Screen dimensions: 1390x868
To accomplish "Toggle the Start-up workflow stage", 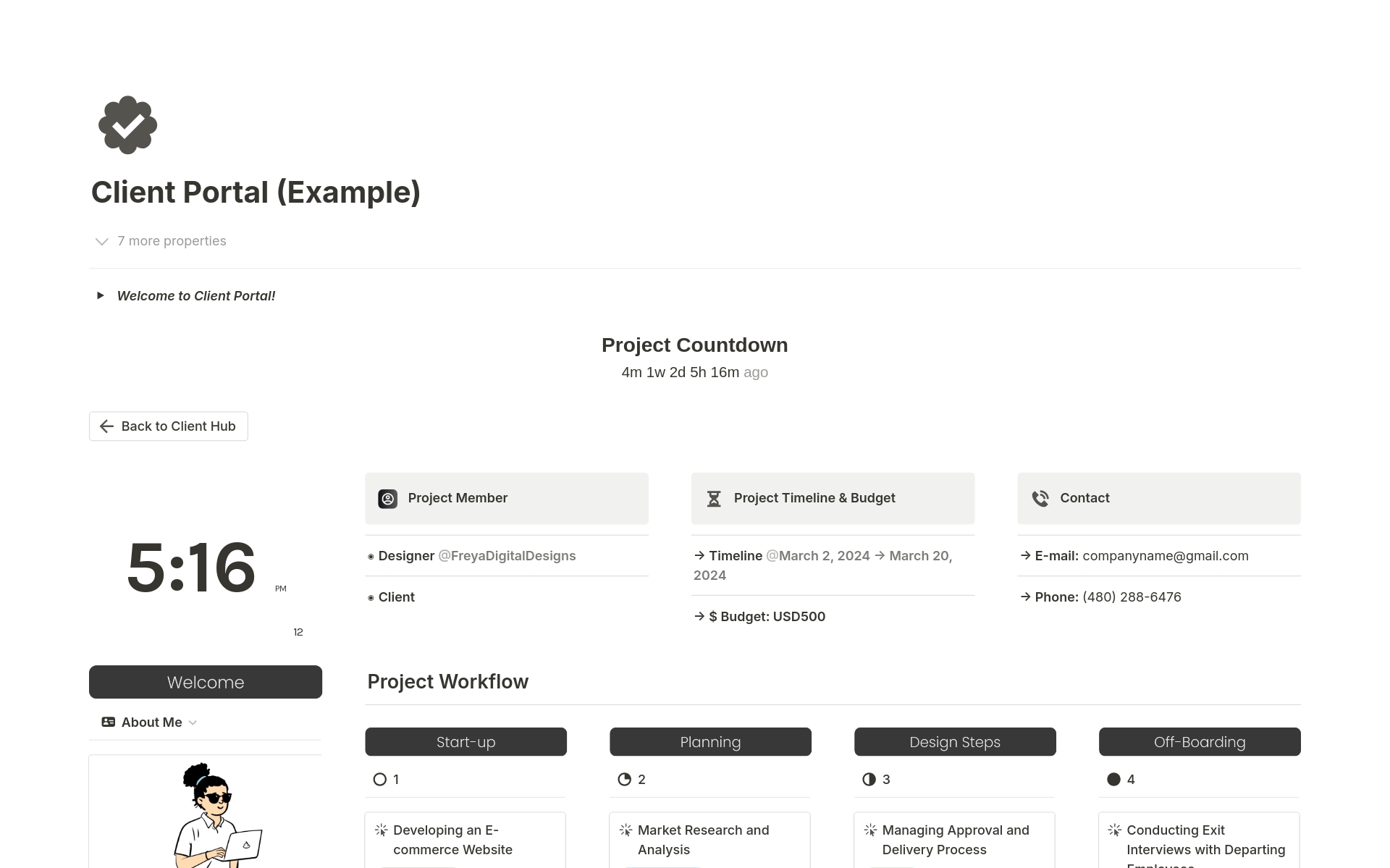I will click(466, 741).
